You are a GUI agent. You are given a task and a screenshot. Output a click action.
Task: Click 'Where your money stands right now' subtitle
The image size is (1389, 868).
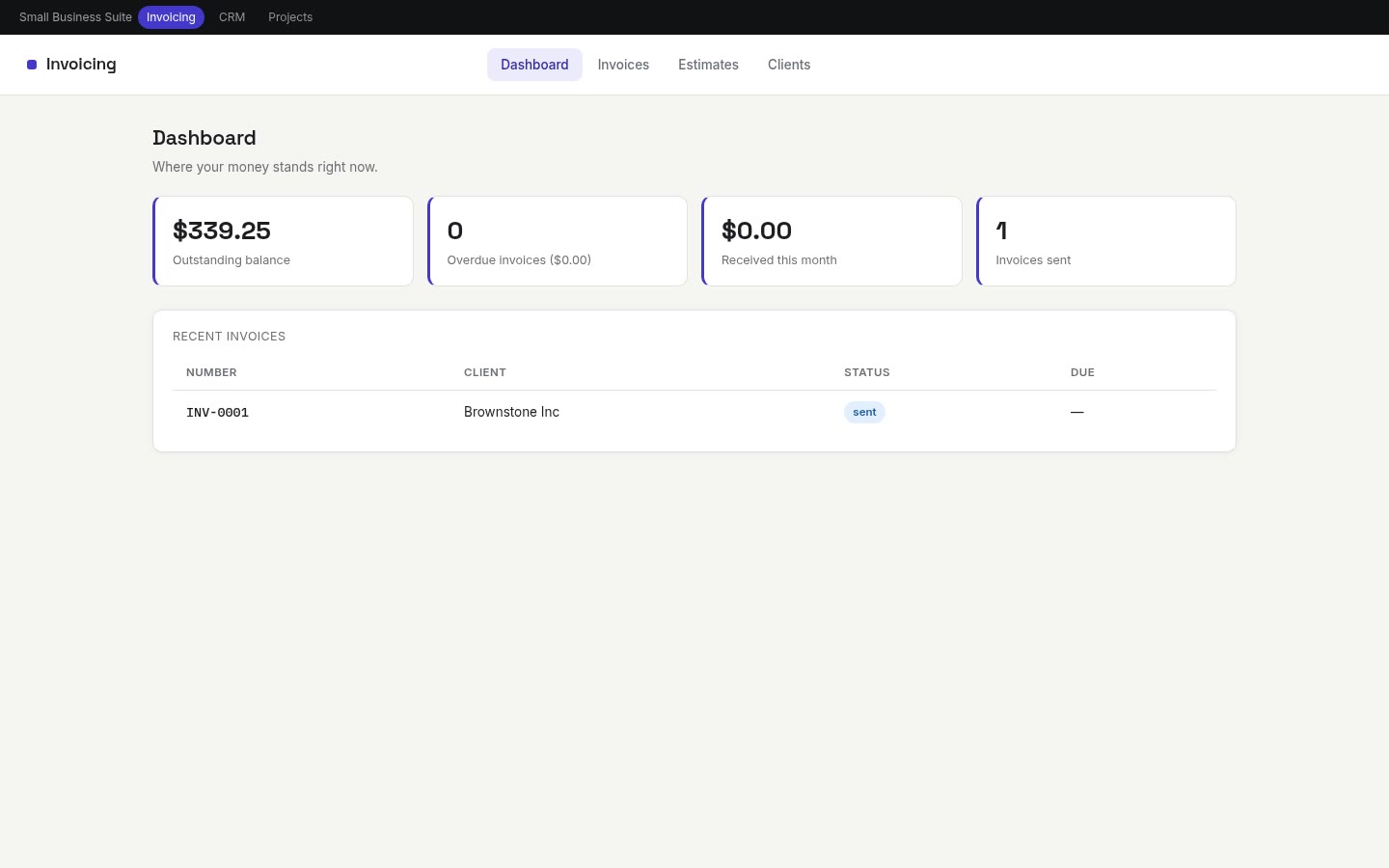point(265,167)
